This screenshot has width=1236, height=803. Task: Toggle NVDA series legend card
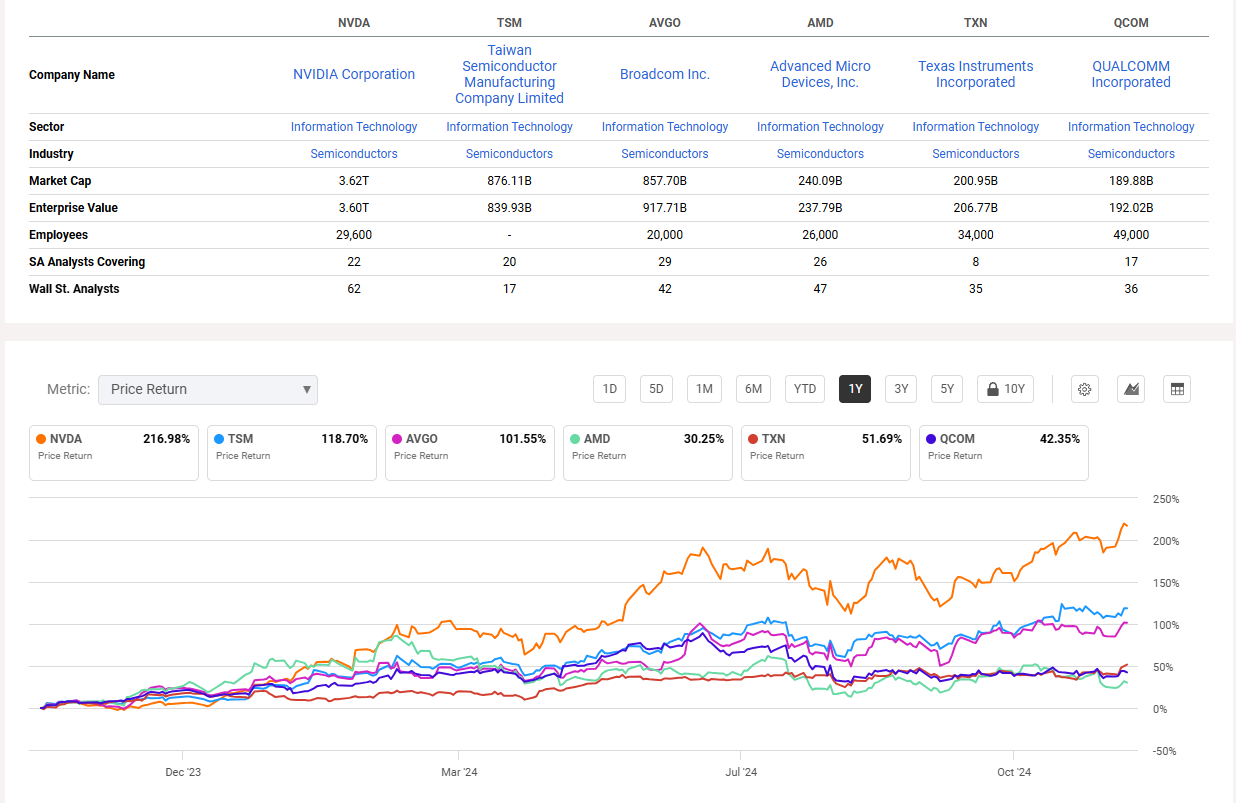(x=114, y=452)
